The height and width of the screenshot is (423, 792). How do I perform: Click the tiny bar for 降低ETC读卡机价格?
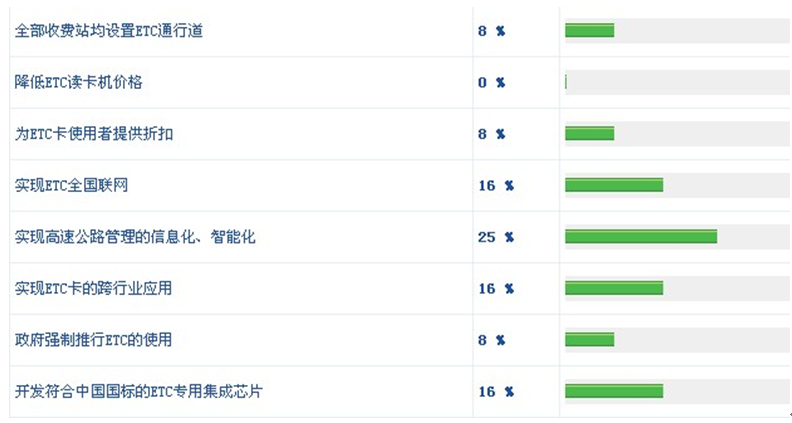point(566,82)
